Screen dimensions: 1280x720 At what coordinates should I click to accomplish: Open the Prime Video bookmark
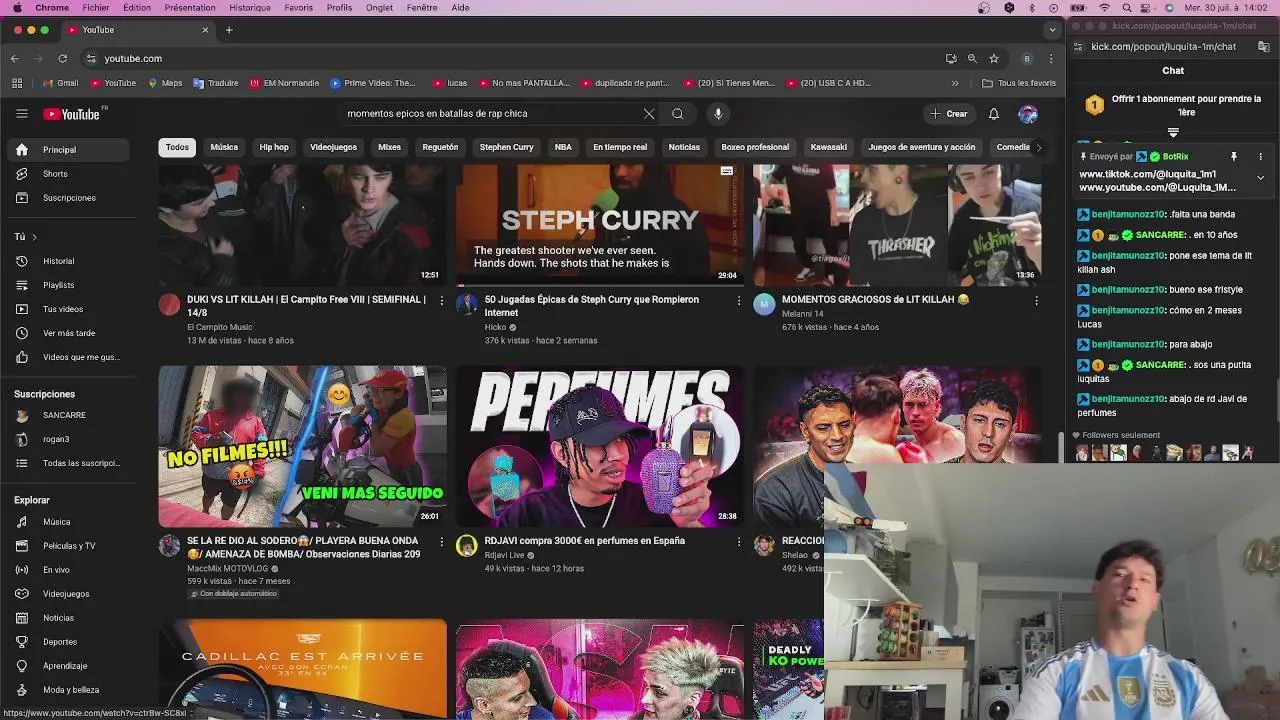pos(373,83)
